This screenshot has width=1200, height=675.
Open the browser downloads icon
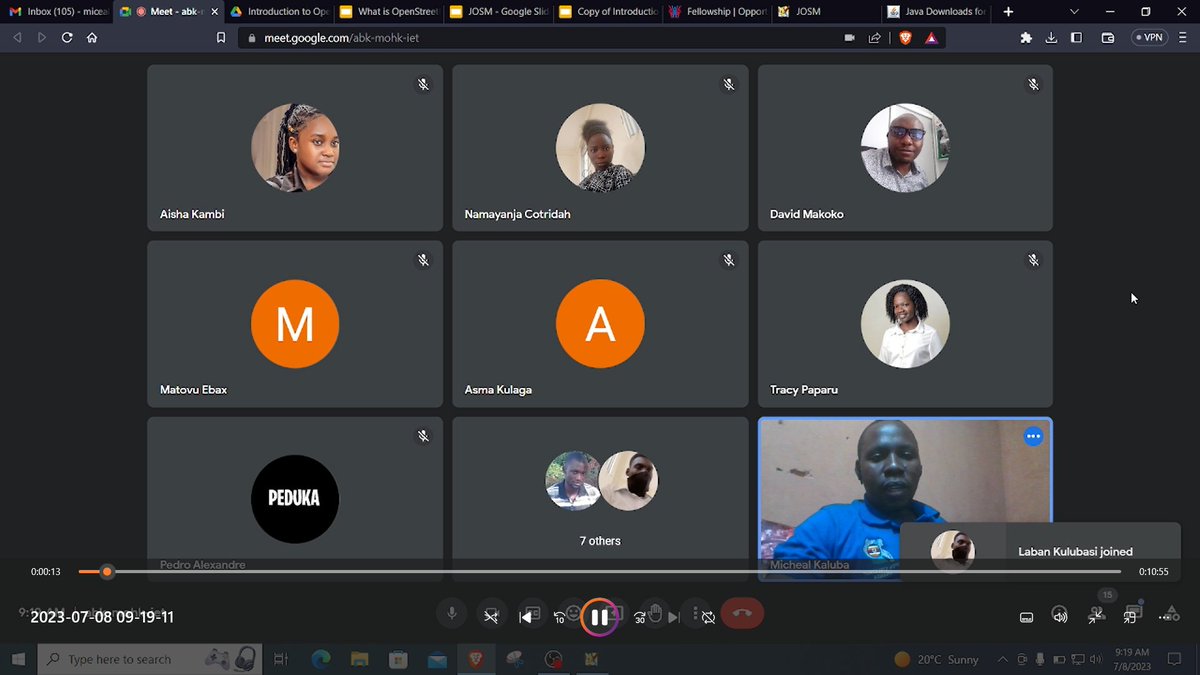[x=1051, y=38]
